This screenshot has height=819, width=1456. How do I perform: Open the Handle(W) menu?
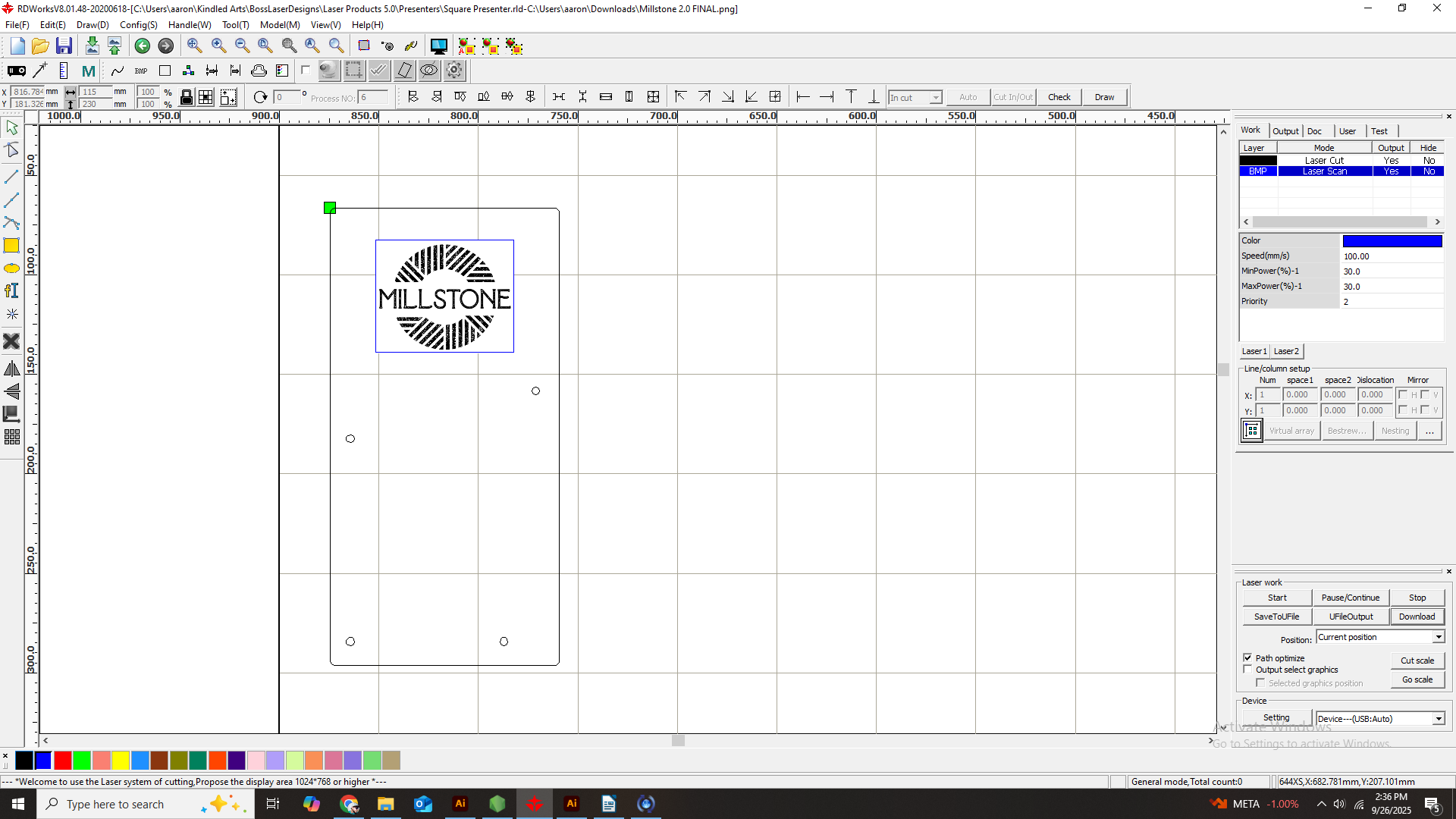190,25
